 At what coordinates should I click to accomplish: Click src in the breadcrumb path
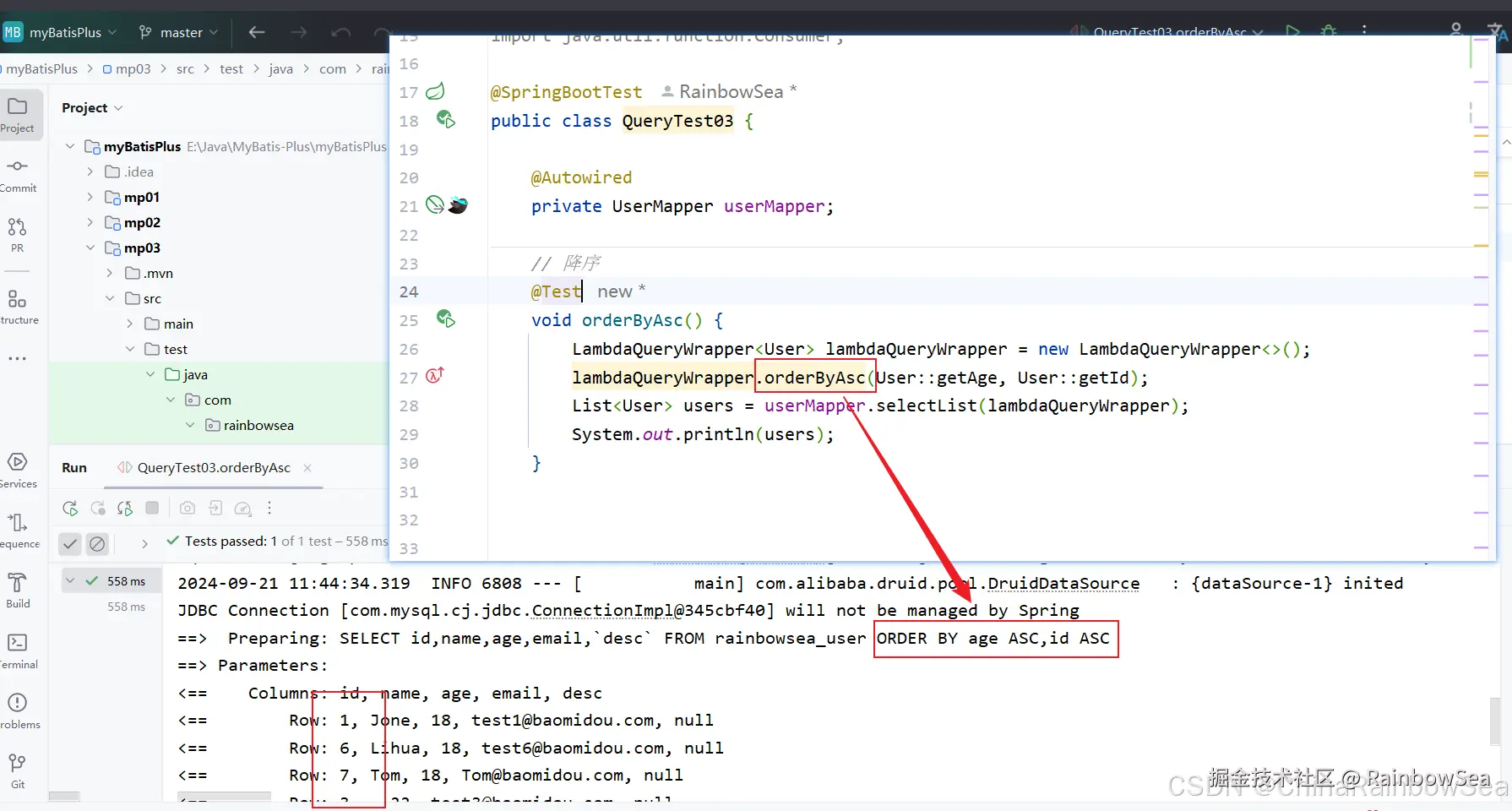185,69
